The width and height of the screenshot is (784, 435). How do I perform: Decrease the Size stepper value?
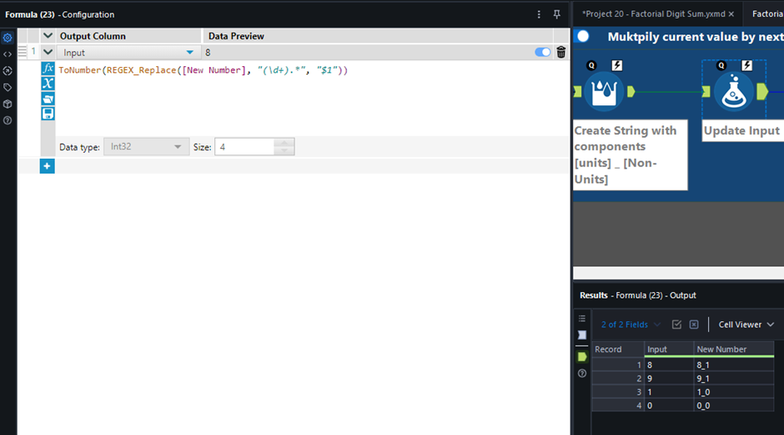pyautogui.click(x=284, y=150)
